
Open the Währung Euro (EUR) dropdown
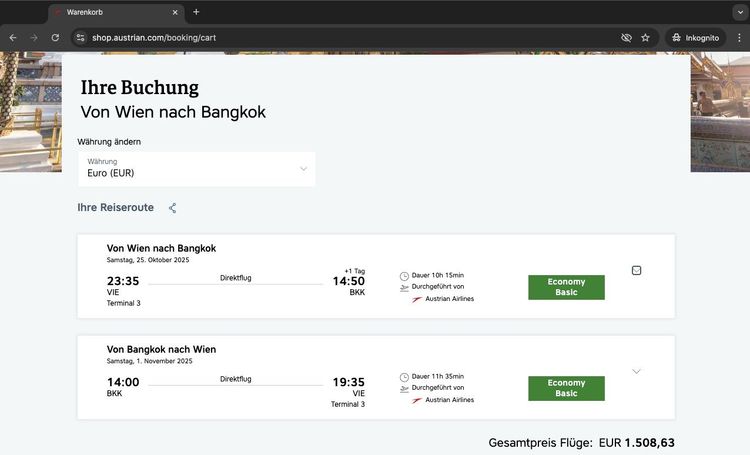[196, 168]
